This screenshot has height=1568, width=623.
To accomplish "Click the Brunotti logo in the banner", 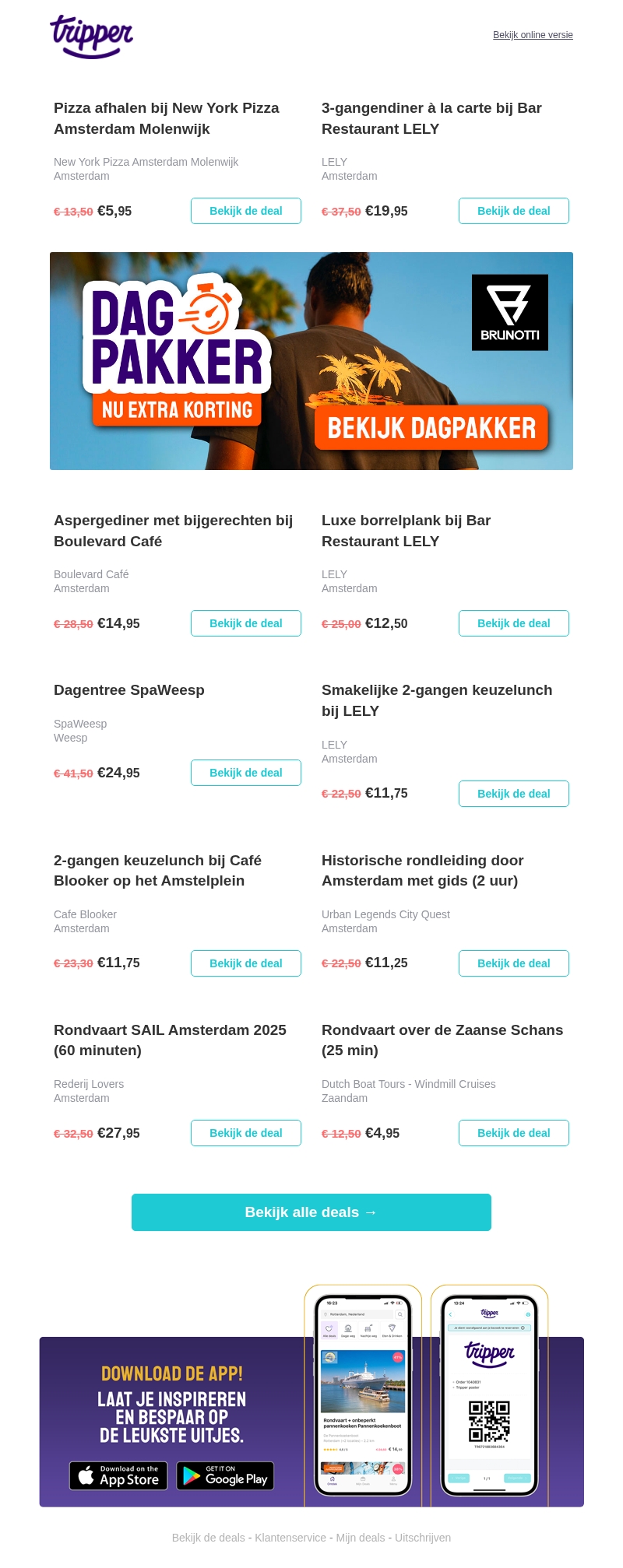I will [509, 312].
